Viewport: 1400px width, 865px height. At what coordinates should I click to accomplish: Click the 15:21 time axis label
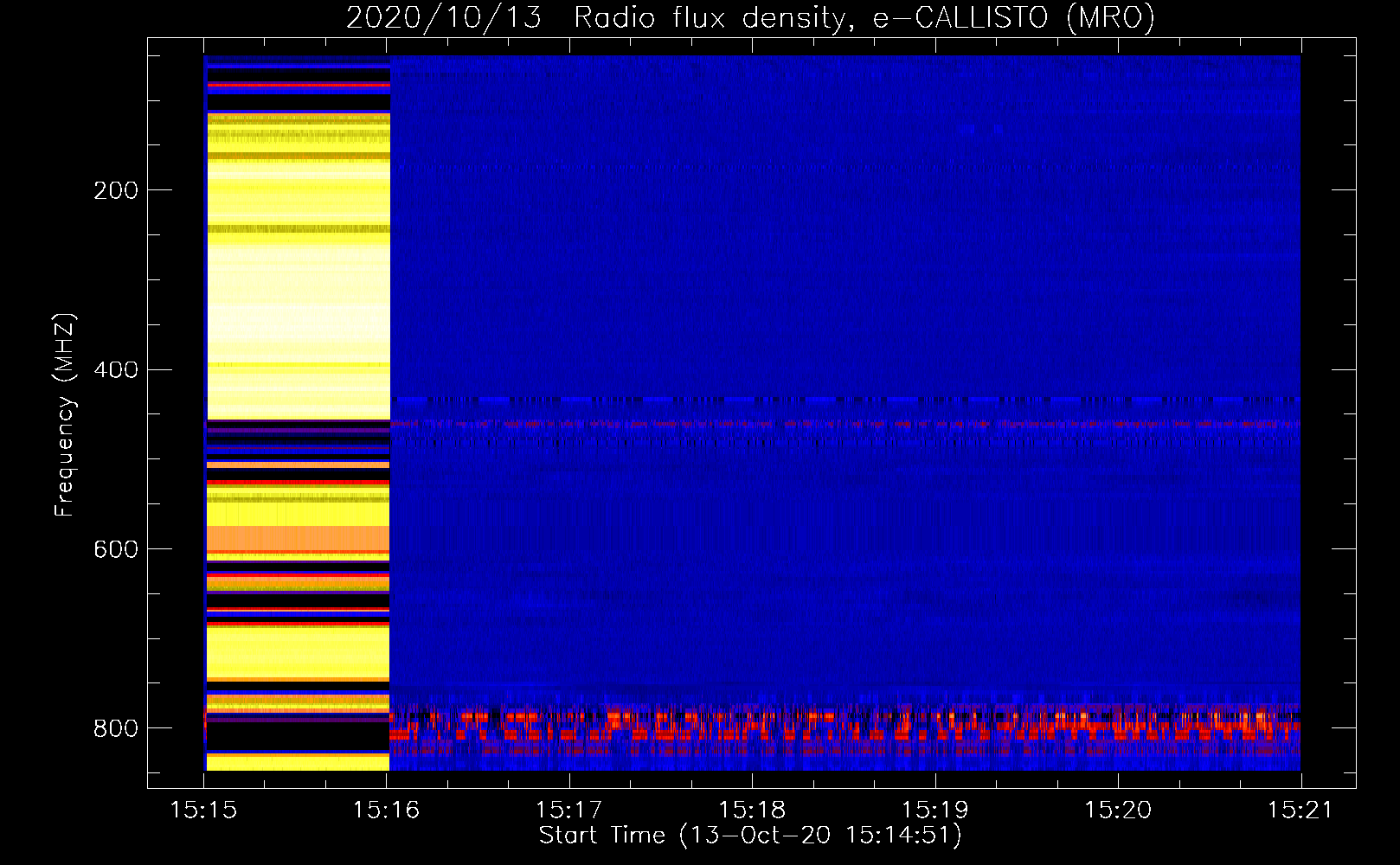coord(1300,810)
